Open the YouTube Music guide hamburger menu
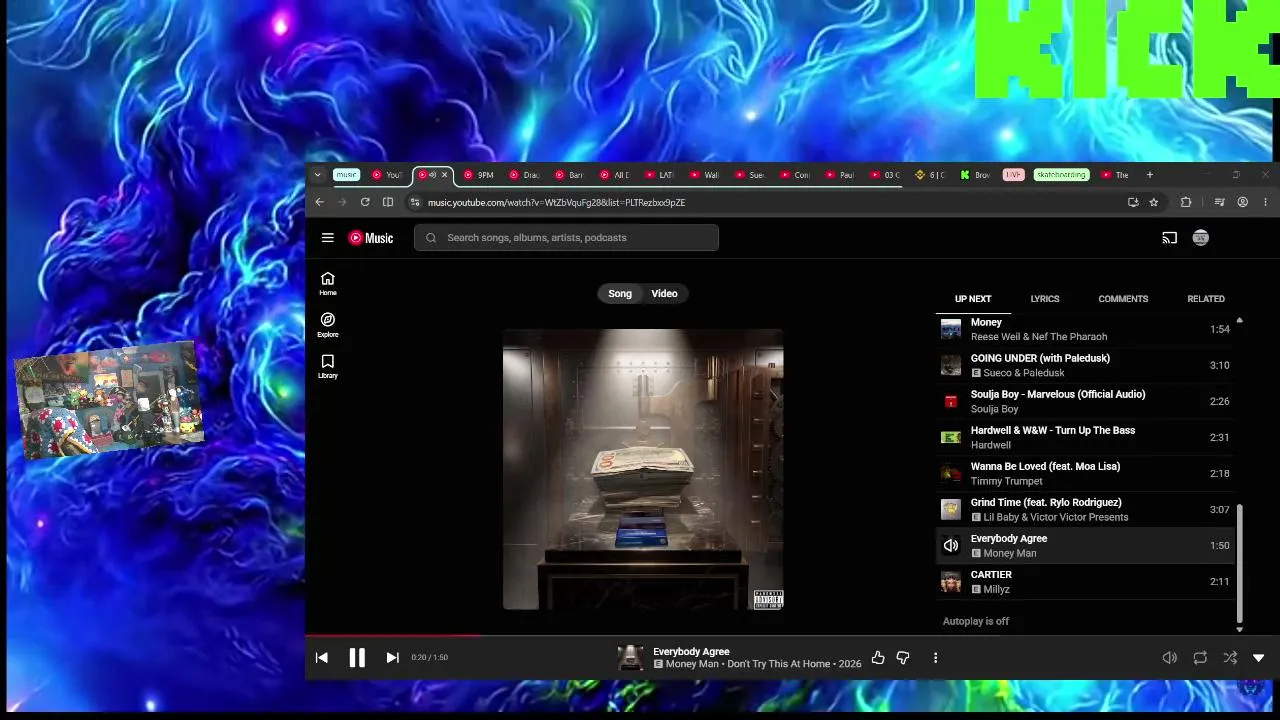Image resolution: width=1280 pixels, height=720 pixels. (327, 238)
